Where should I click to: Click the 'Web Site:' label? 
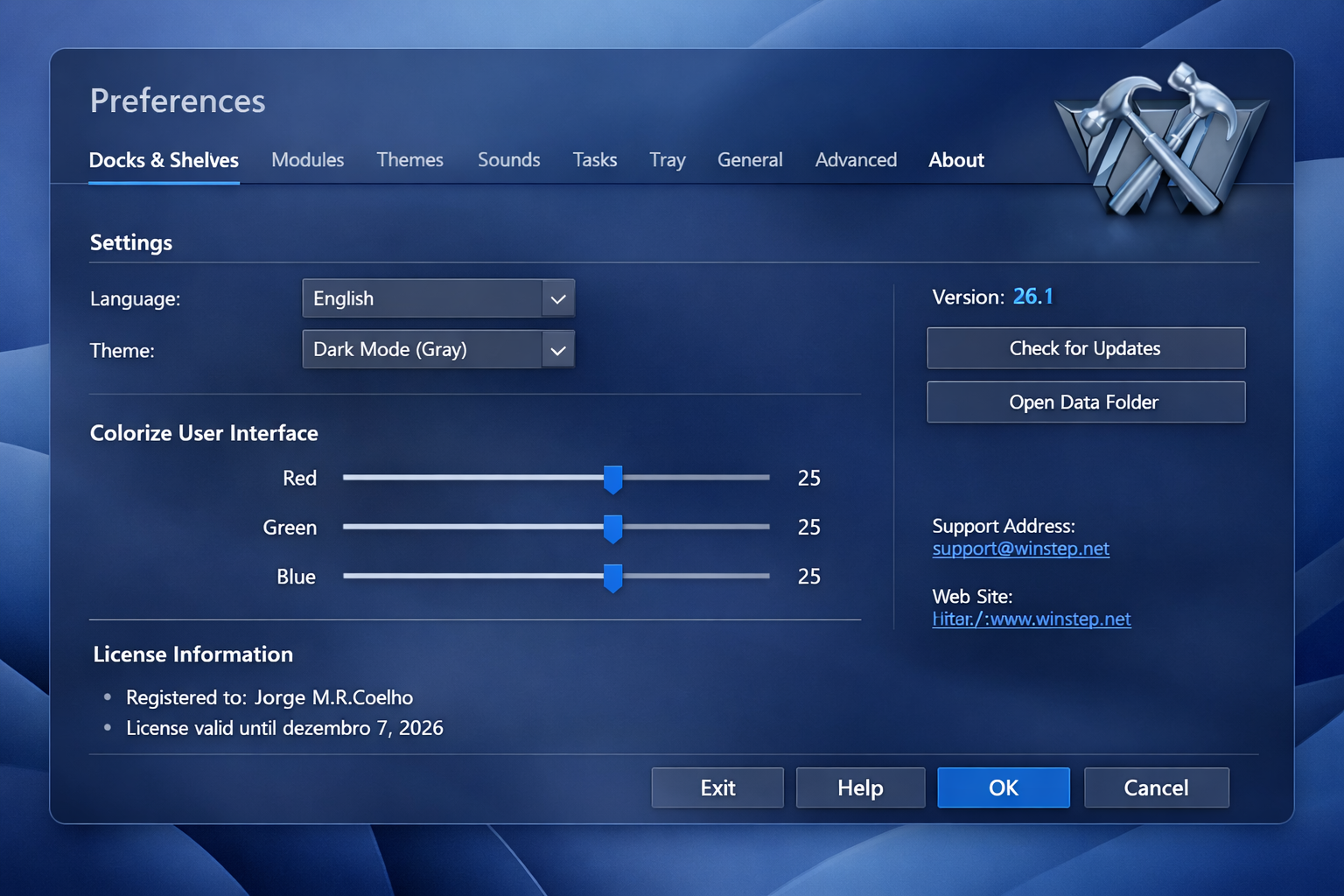[x=972, y=597]
